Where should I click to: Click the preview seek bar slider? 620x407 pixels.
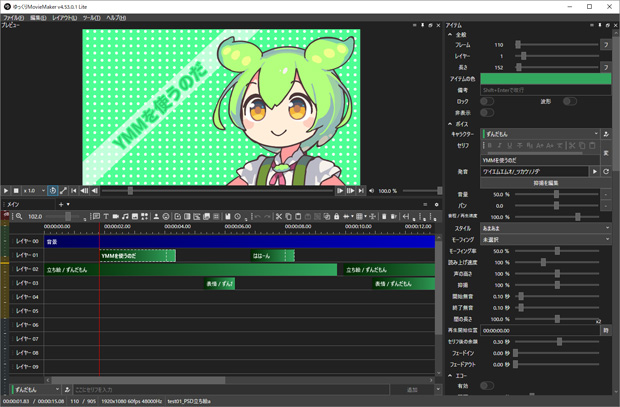[x=217, y=191]
